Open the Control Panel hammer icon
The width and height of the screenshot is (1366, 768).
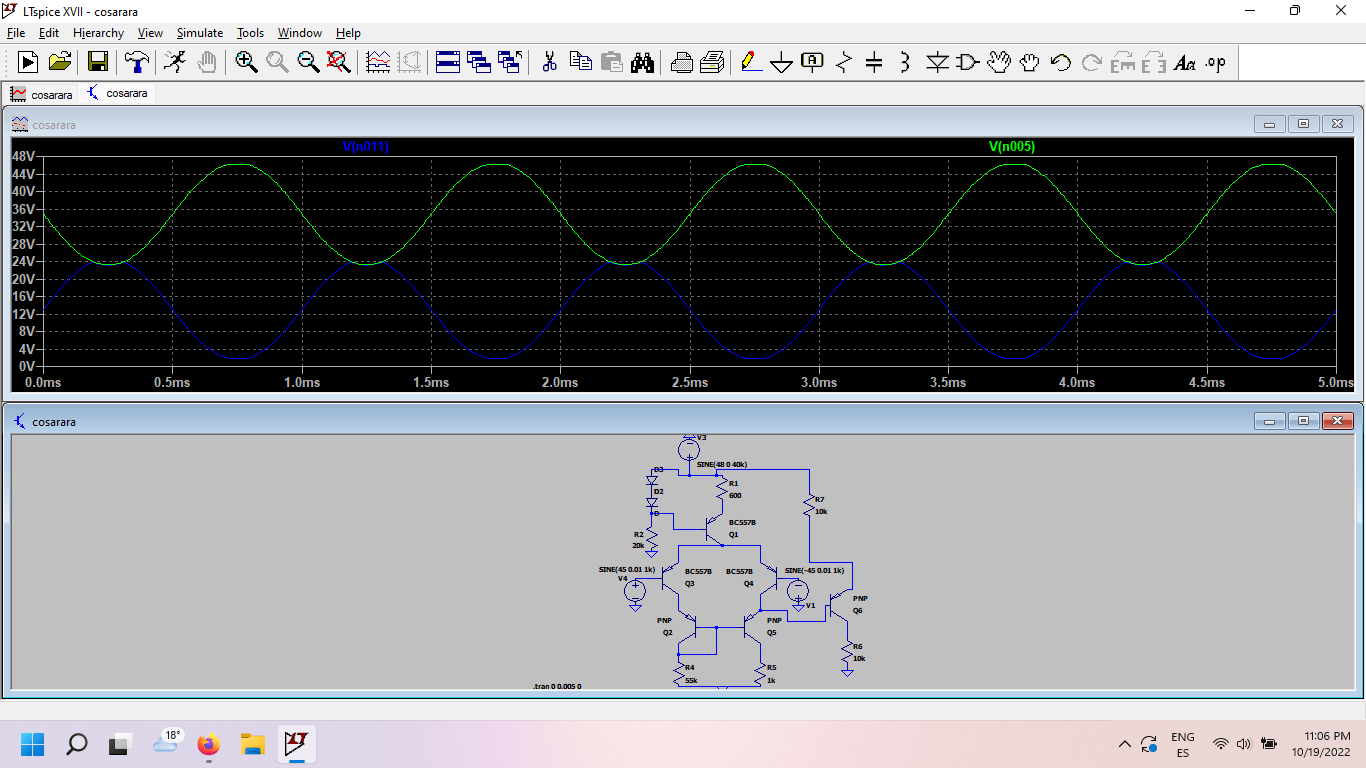(136, 62)
